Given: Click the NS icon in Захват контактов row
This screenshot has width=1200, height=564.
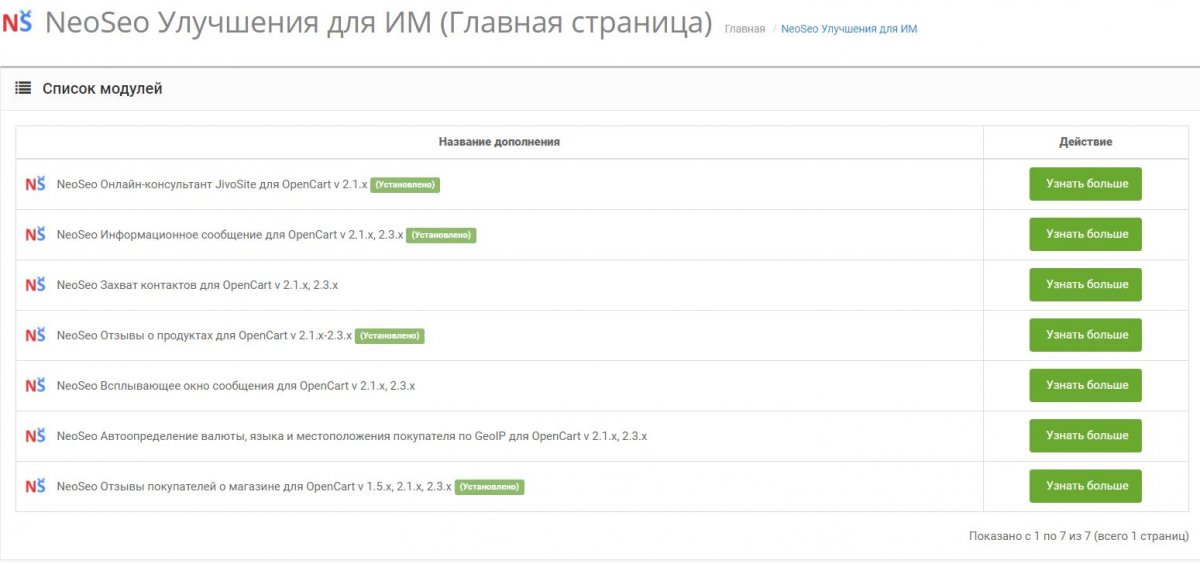Looking at the screenshot, I should coord(35,285).
